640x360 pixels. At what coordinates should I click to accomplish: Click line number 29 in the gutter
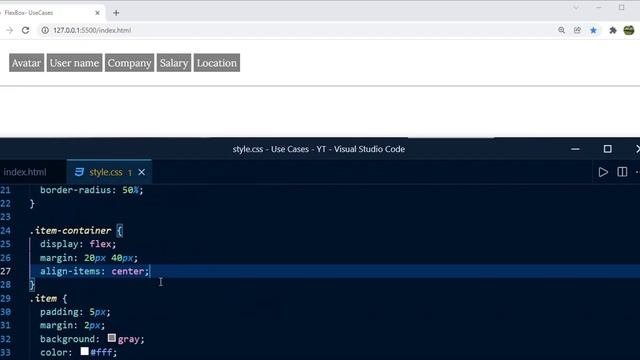click(6, 298)
